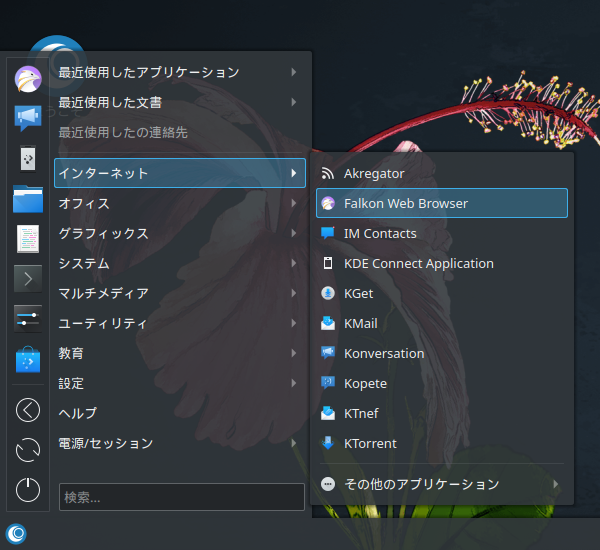Launch Kopete from the submenu

click(442, 383)
